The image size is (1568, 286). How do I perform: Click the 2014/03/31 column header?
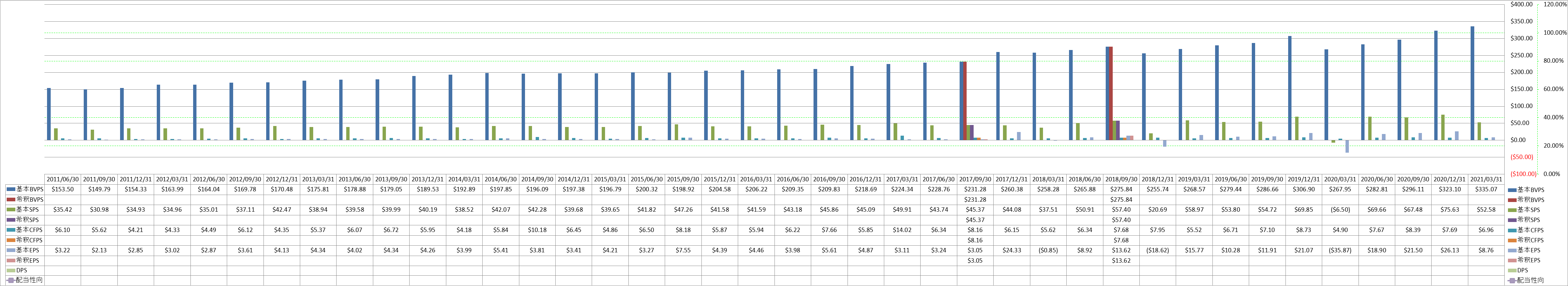tap(464, 180)
